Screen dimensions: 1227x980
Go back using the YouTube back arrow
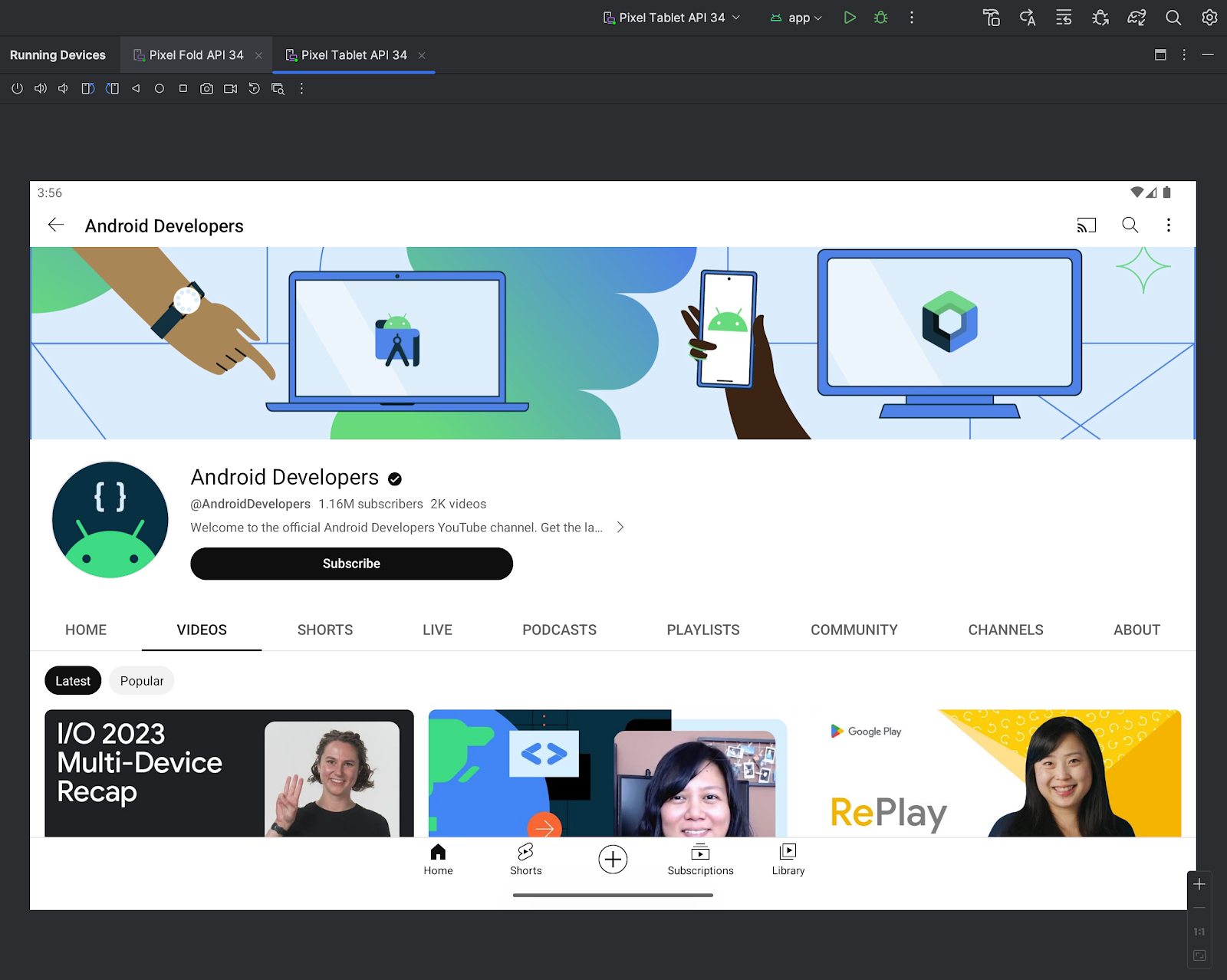click(56, 225)
